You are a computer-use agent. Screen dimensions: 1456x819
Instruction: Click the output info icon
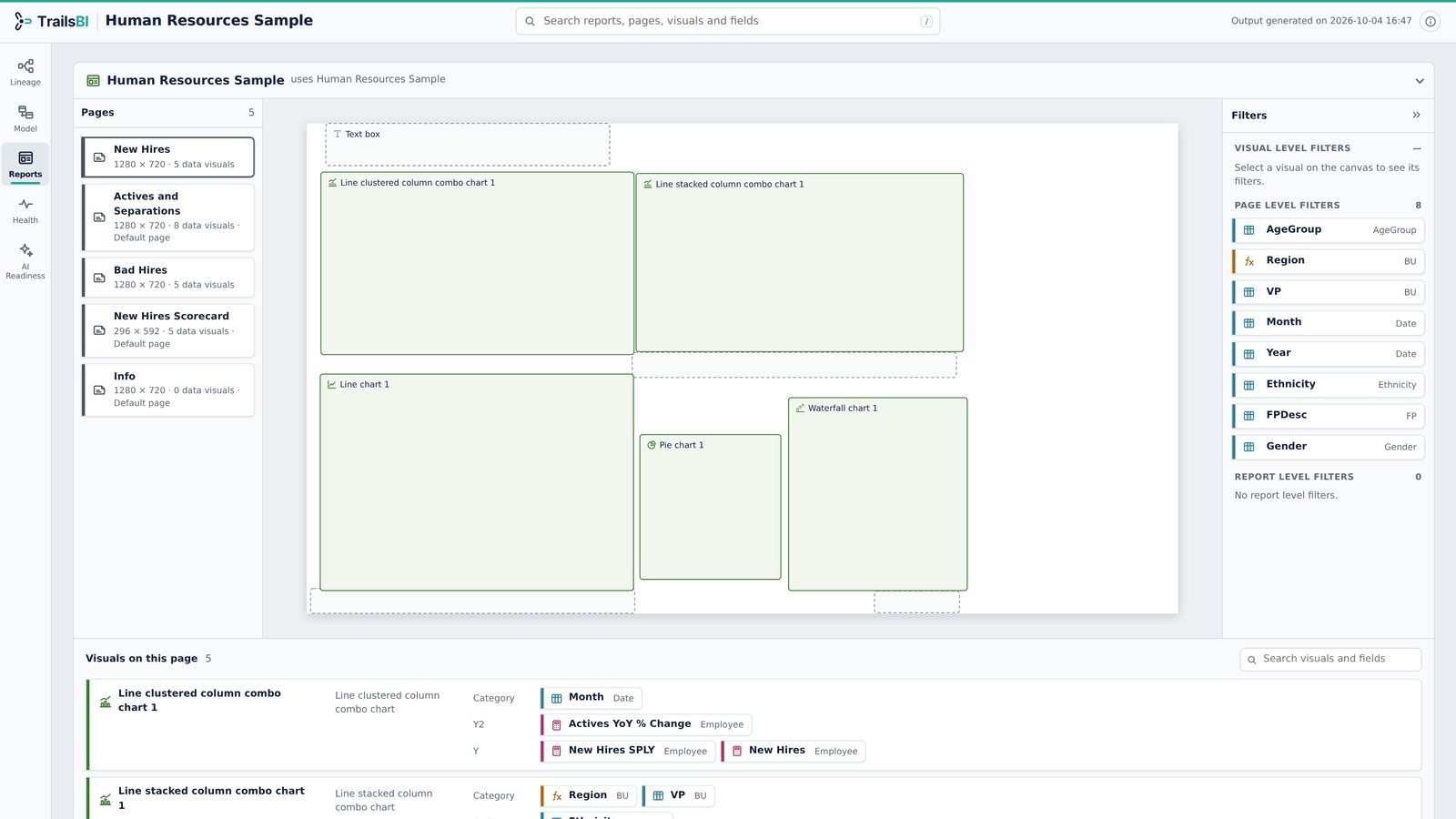tap(1431, 21)
